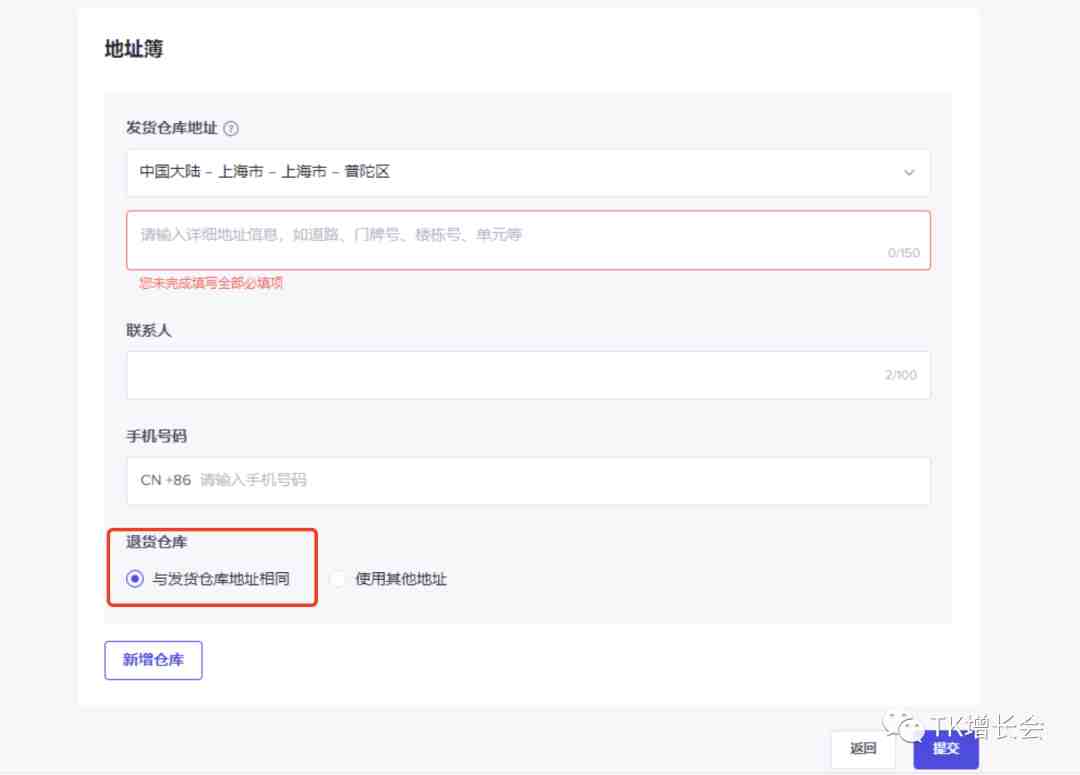Select 使用其他地址 radio option
This screenshot has height=775, width=1080.
point(338,579)
